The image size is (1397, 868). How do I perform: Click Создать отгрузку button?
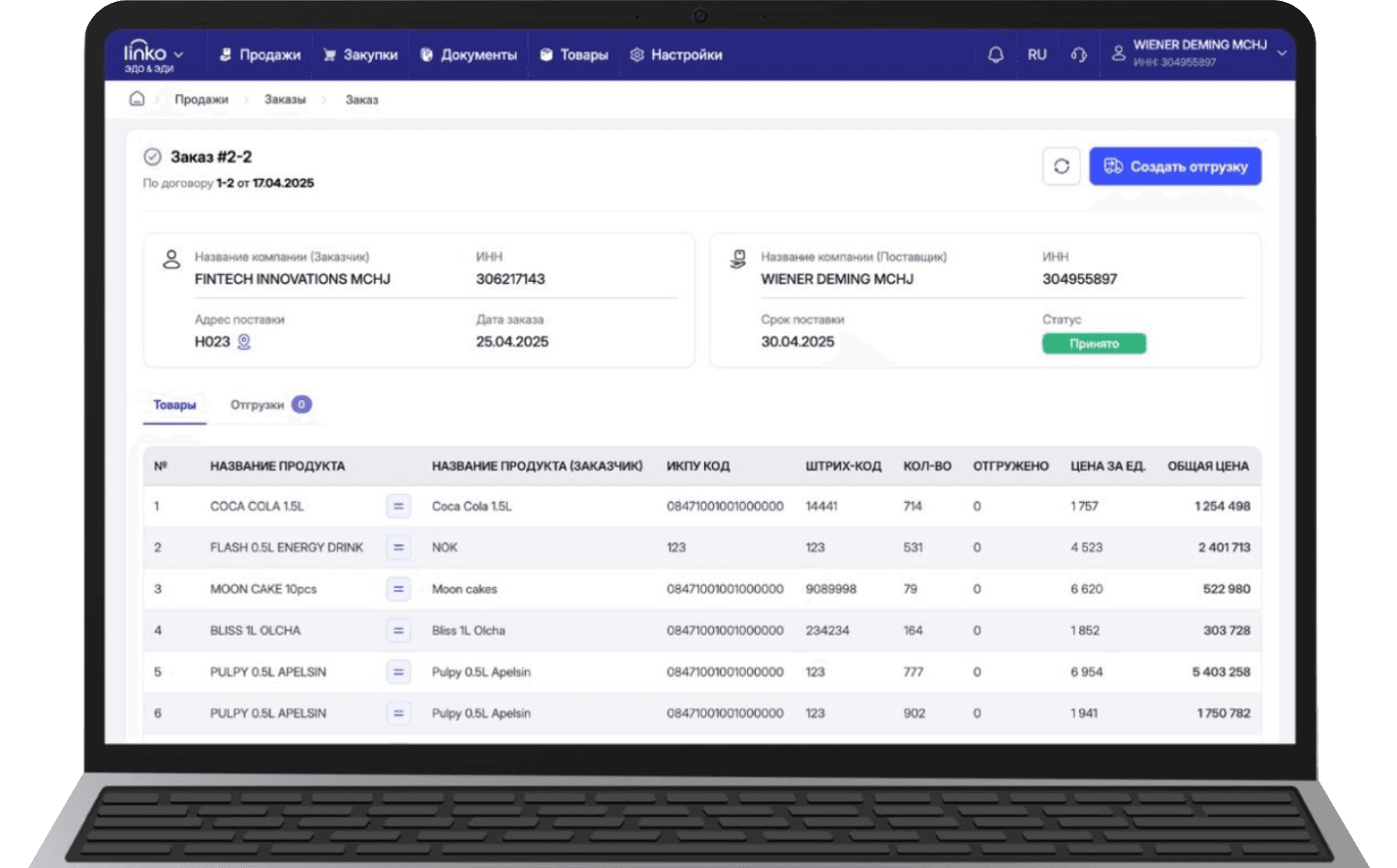tap(1175, 167)
